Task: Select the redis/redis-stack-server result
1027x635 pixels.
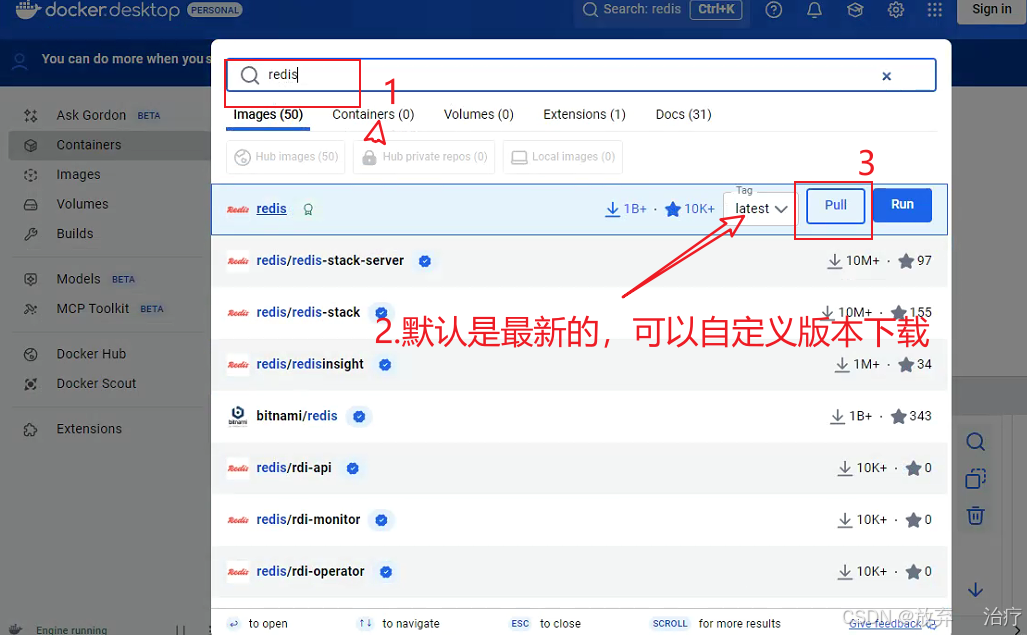Action: pyautogui.click(x=579, y=261)
